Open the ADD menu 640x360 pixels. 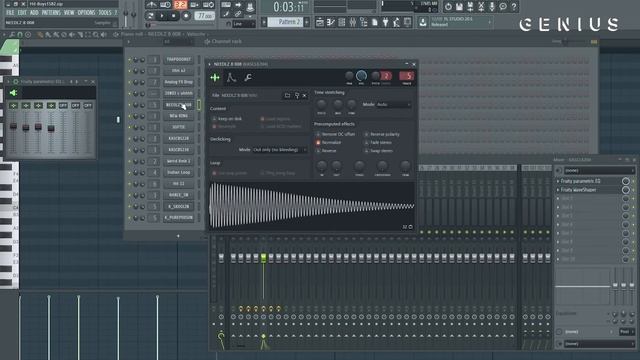[34, 13]
